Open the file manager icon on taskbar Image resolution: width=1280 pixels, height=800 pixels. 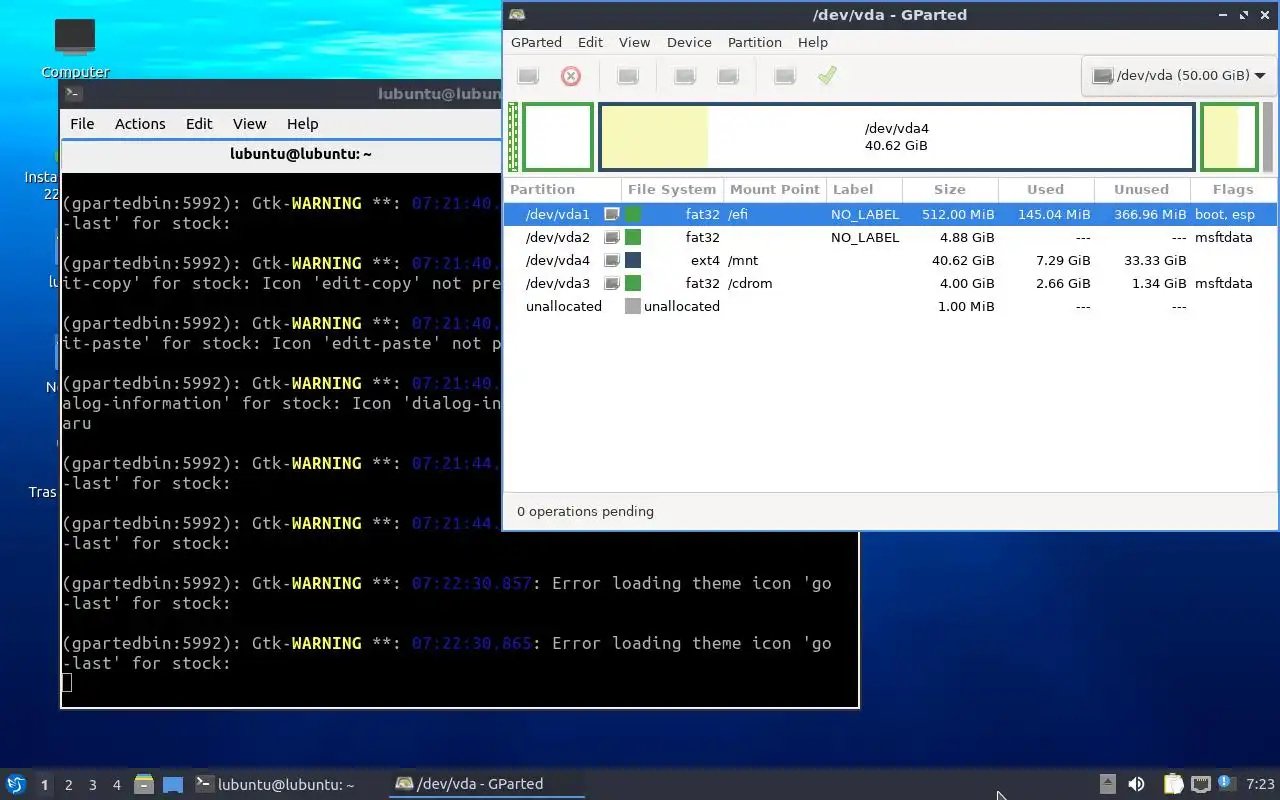tap(144, 784)
